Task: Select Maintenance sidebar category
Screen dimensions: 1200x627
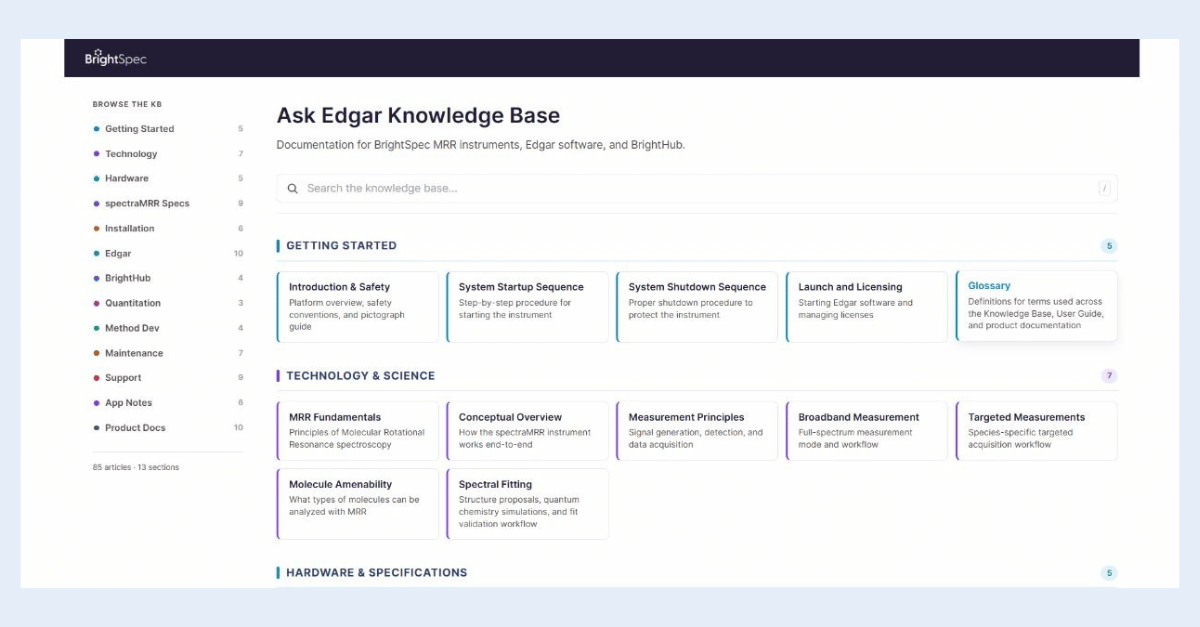Action: pos(168,353)
